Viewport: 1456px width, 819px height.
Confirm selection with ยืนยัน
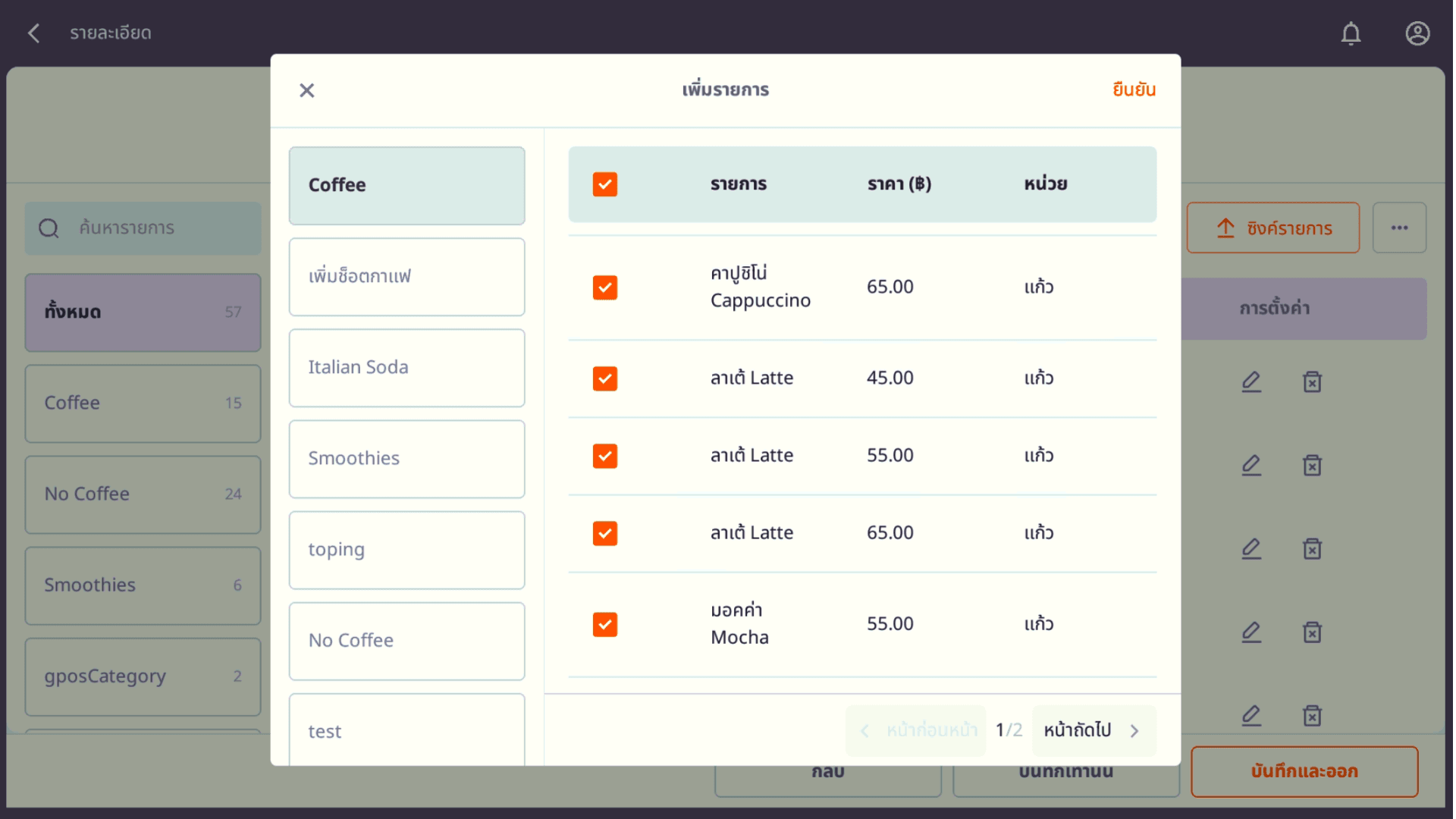pos(1134,89)
